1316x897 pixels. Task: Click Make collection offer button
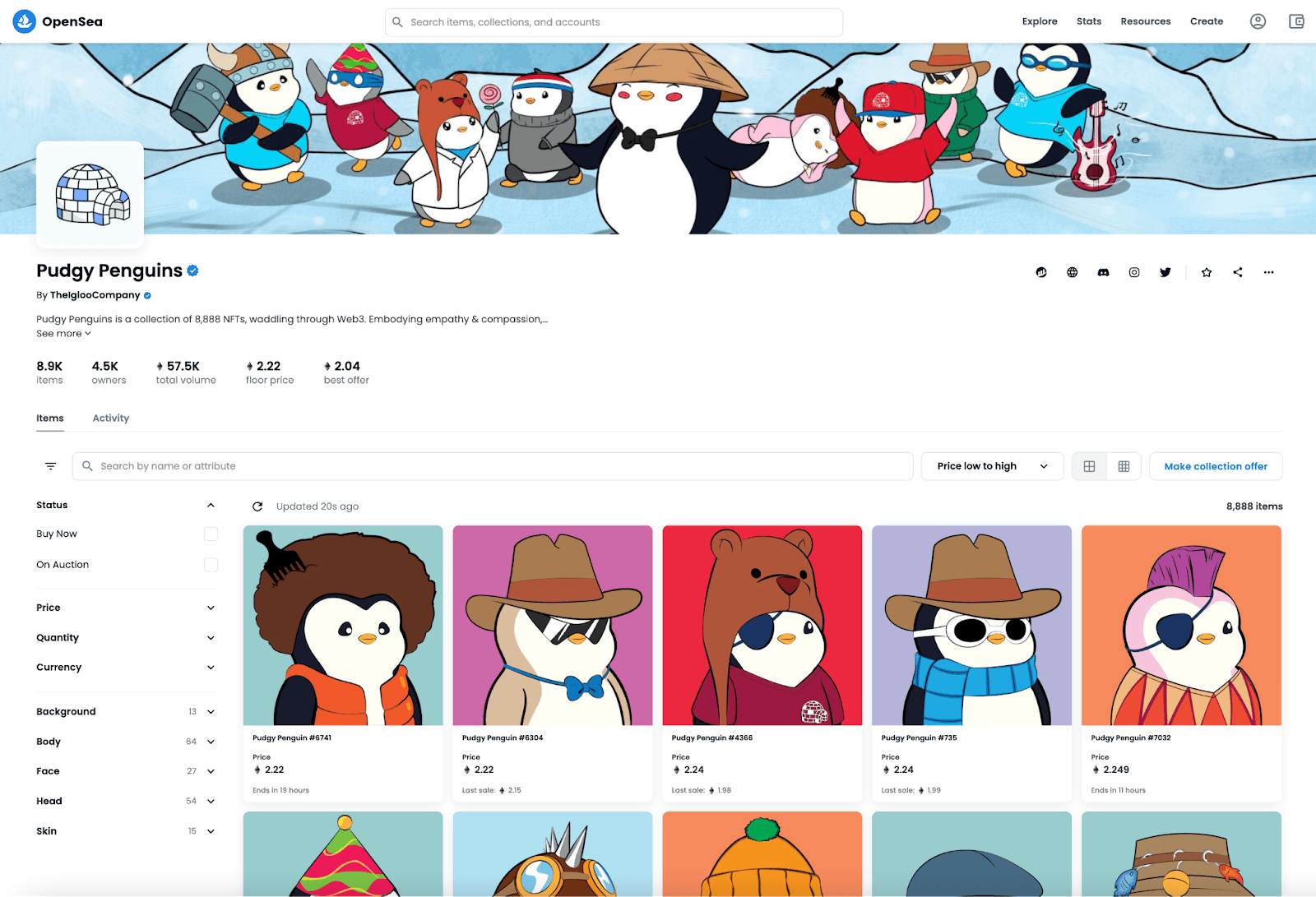1216,466
